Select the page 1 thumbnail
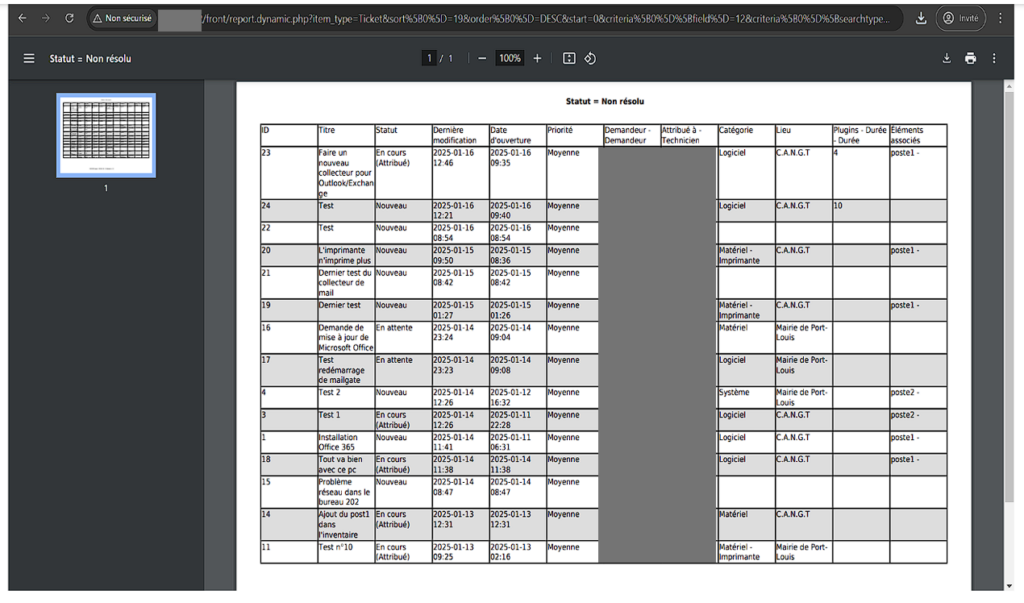Viewport: 1024px width, 603px height. (106, 135)
